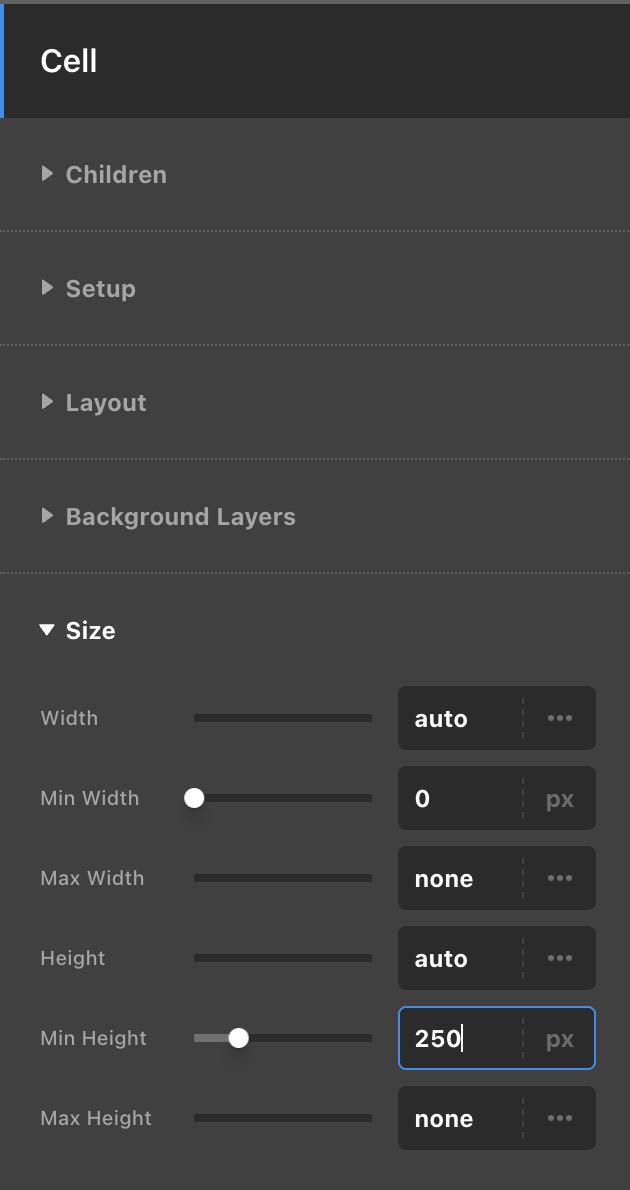Open Height unit options ellipsis
This screenshot has width=630, height=1190.
pyautogui.click(x=560, y=958)
